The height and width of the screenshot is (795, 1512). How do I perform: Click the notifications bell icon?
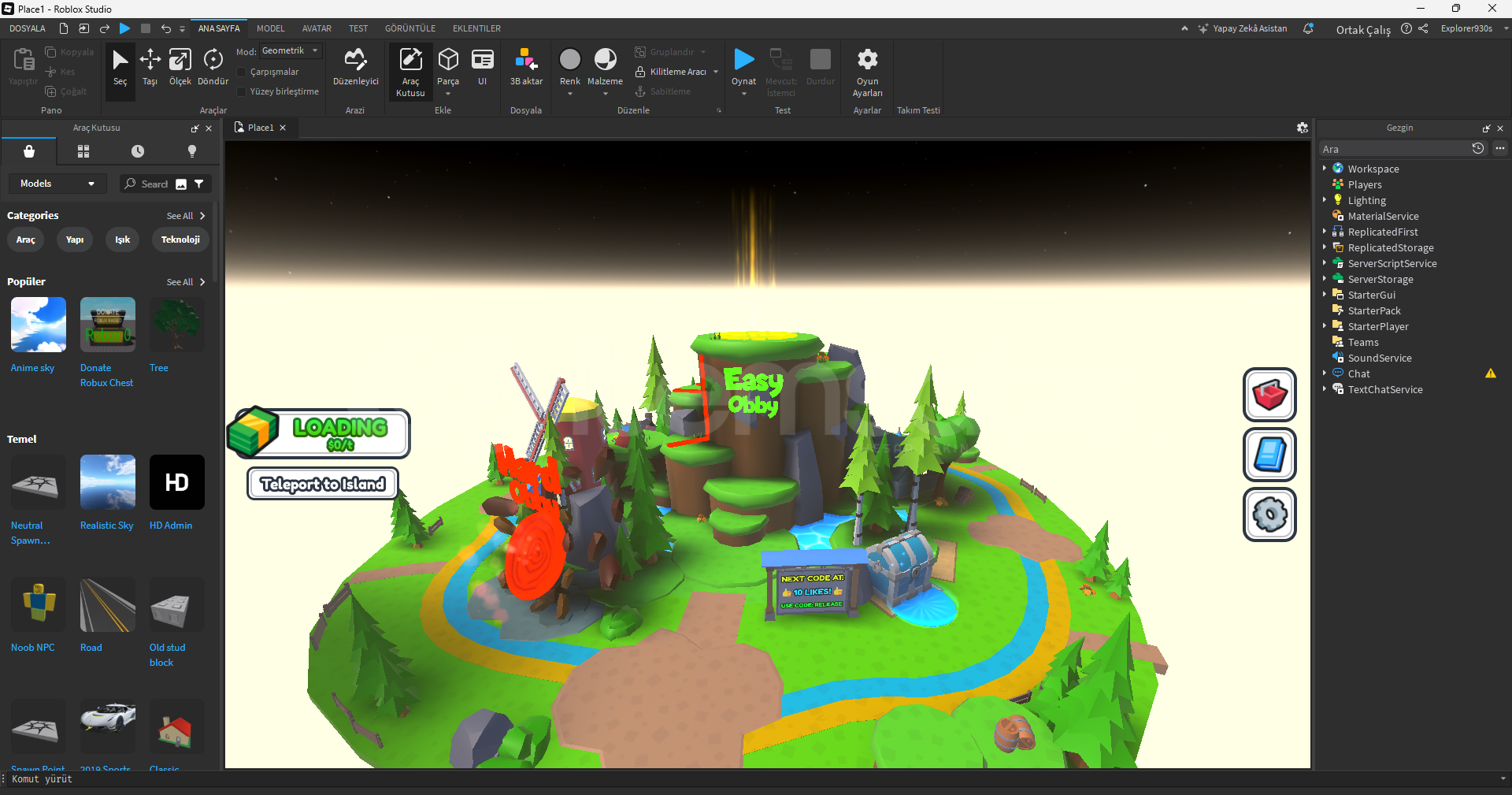1308,28
